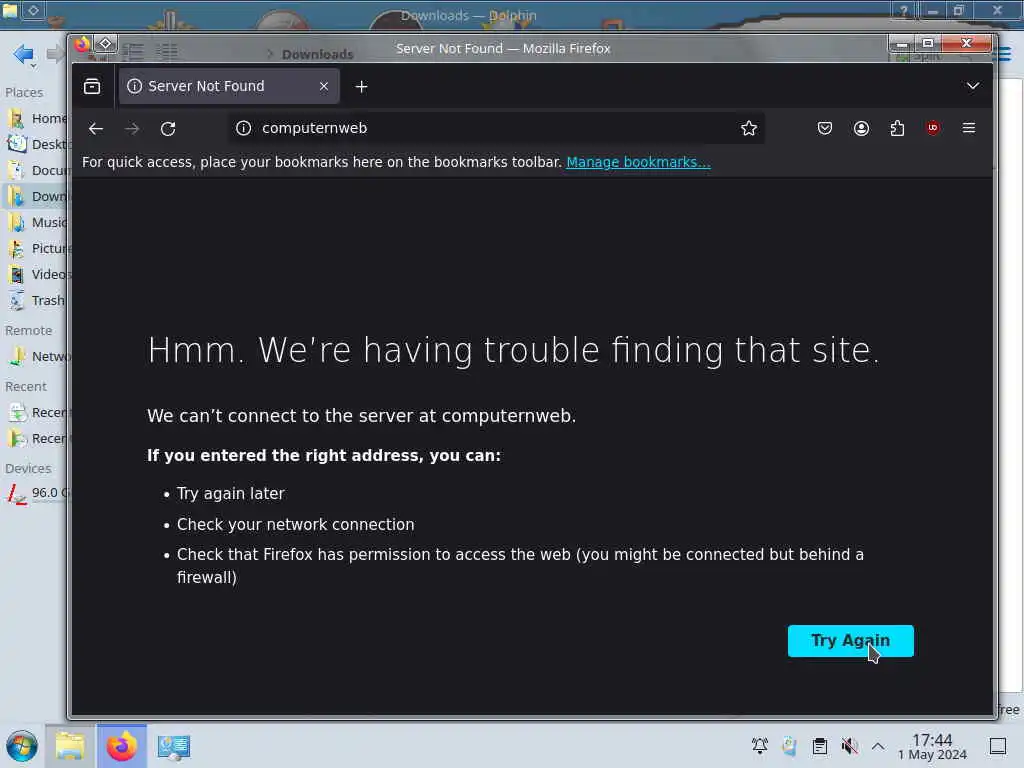Screen dimensions: 1024x768
Task: Open the clock showing 17:44
Action: 932,746
